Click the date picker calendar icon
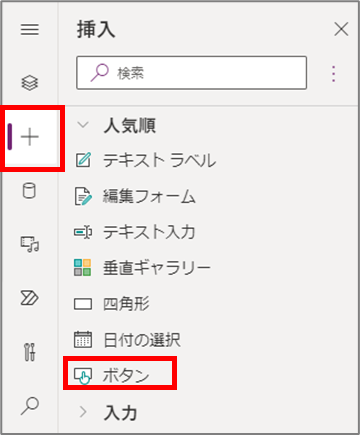360x435 pixels. 83,340
